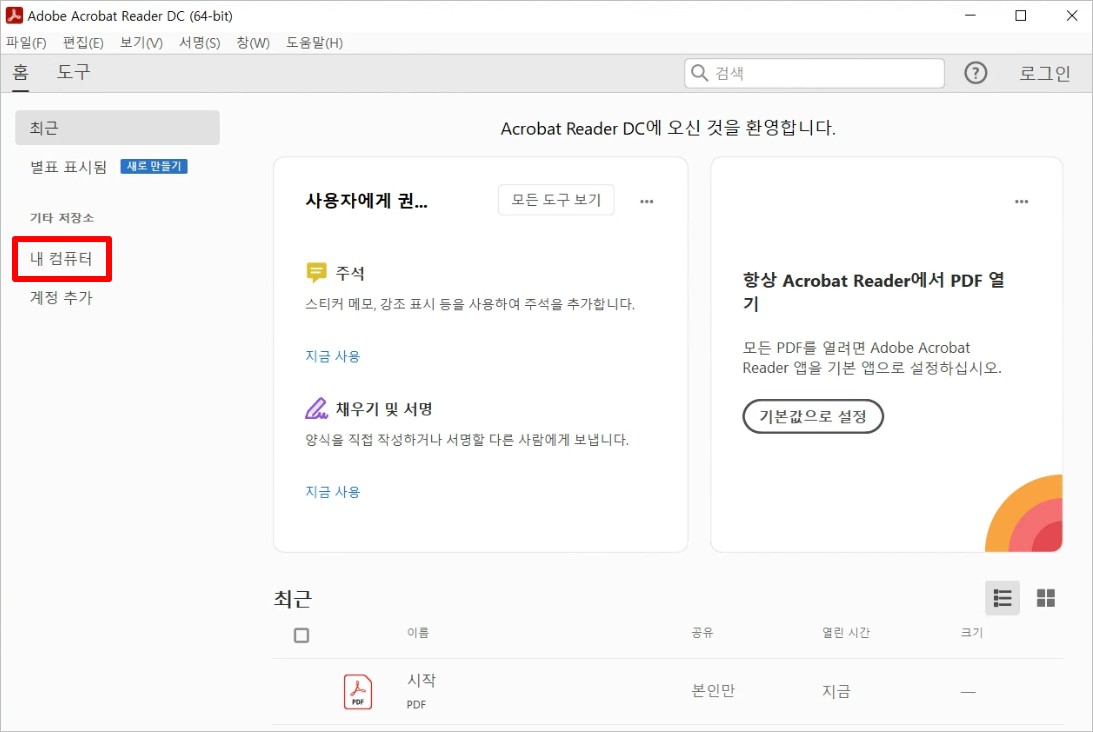Click the PDF icon of the 시작 file
Screen dimensions: 1093x732
[x=358, y=692]
